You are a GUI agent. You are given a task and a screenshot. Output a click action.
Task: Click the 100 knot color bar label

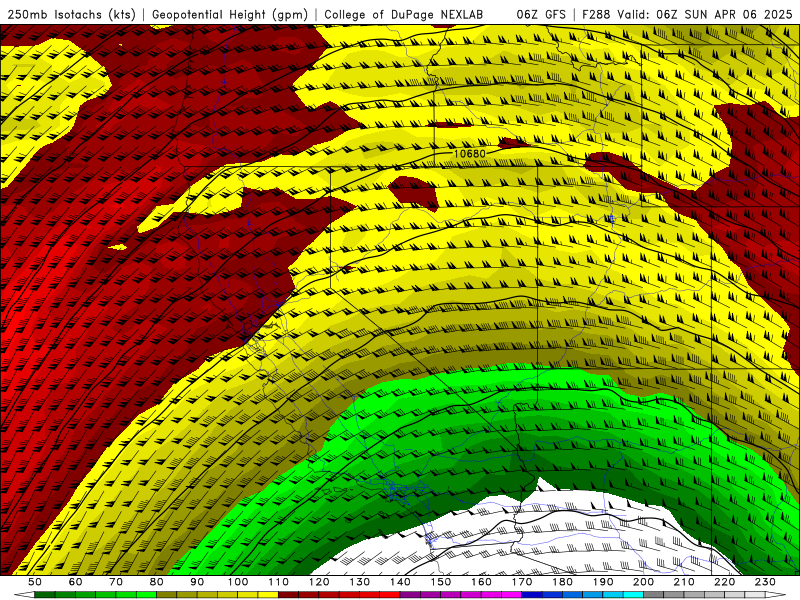(238, 582)
